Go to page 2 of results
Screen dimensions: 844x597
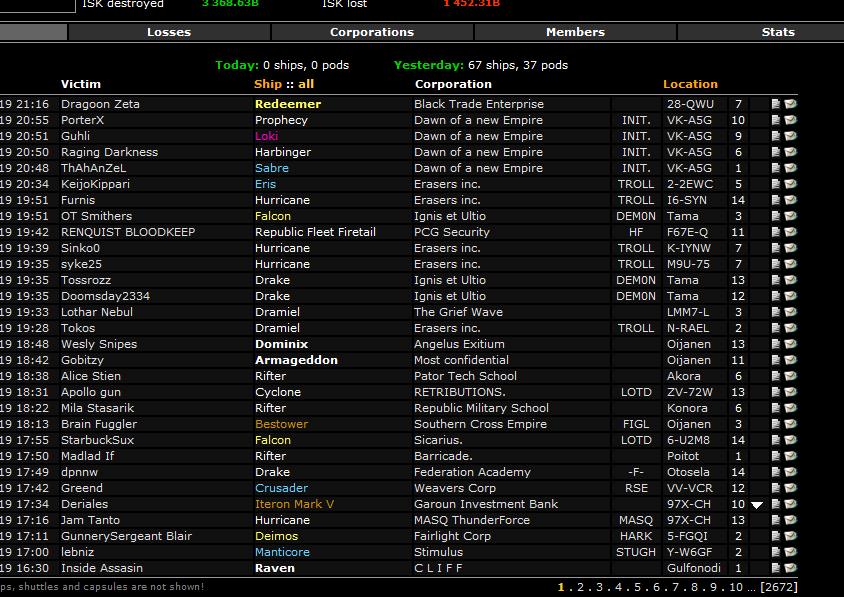coord(580,587)
